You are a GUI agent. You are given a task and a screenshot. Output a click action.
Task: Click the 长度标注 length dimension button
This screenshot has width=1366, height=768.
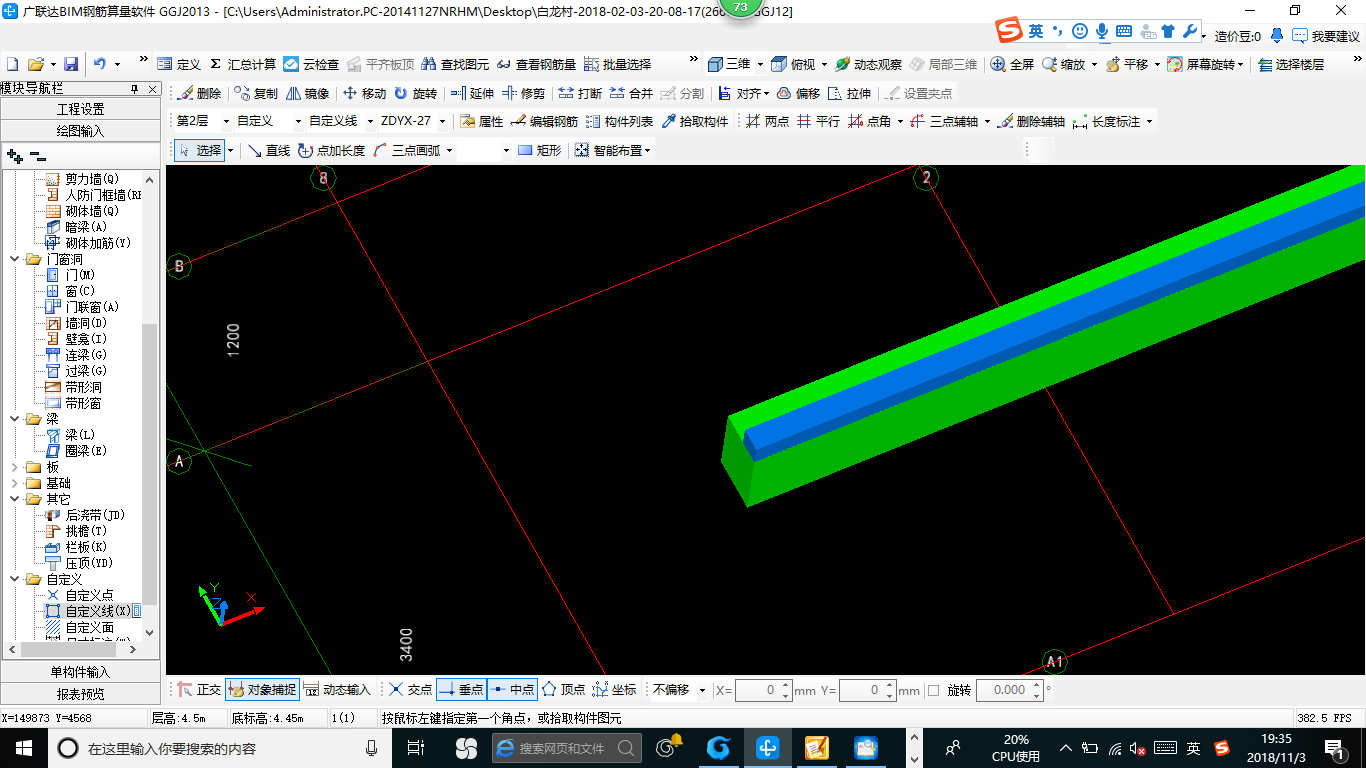tap(1113, 121)
